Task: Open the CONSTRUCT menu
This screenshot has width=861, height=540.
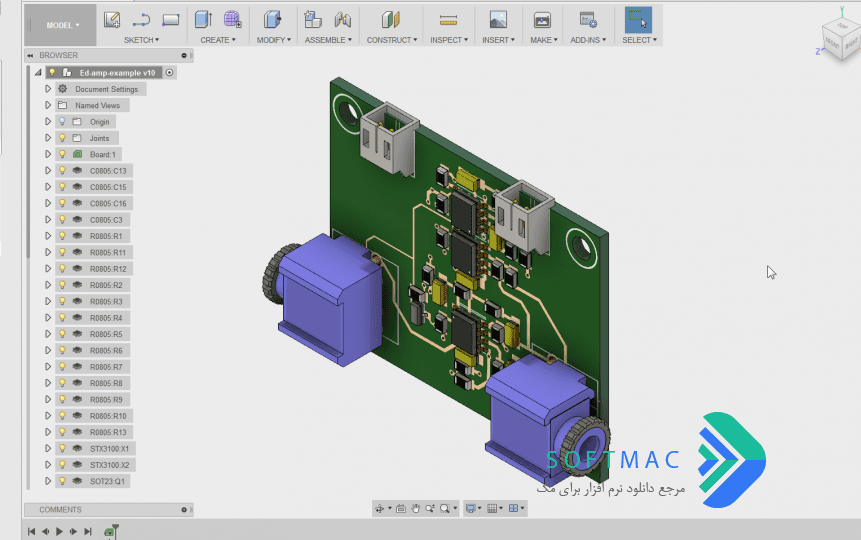Action: pyautogui.click(x=392, y=40)
